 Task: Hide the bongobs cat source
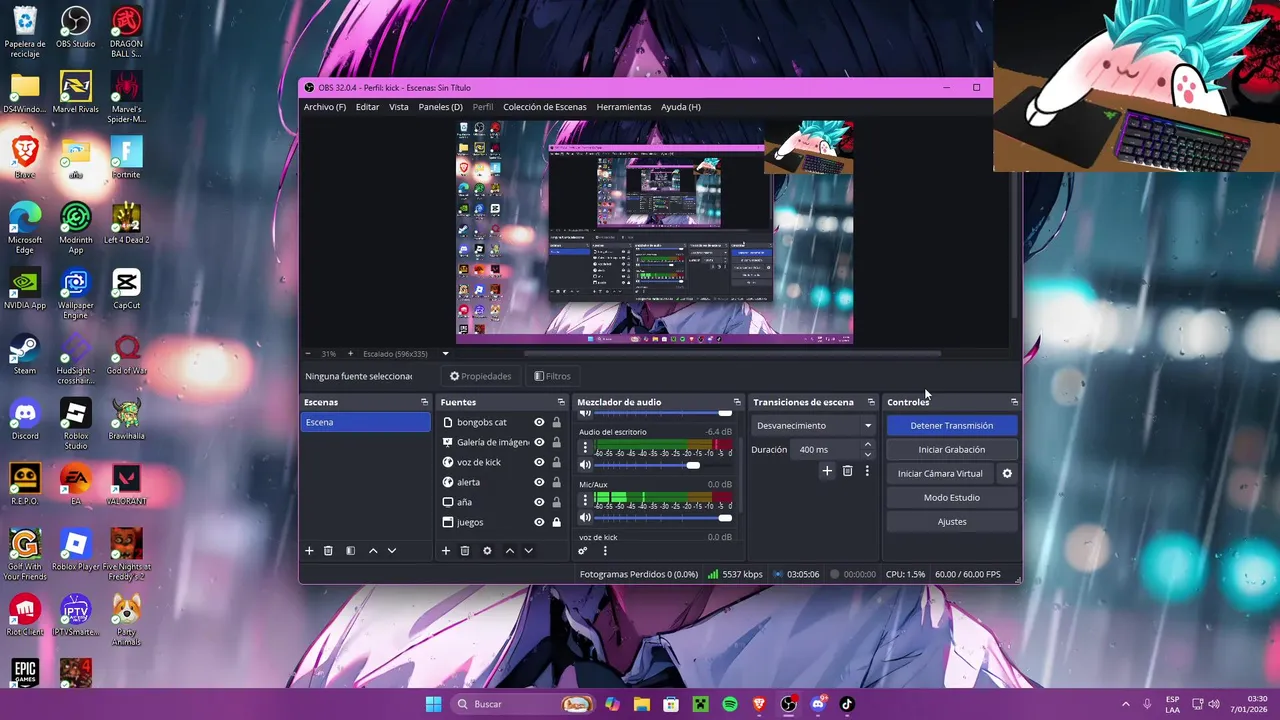539,422
